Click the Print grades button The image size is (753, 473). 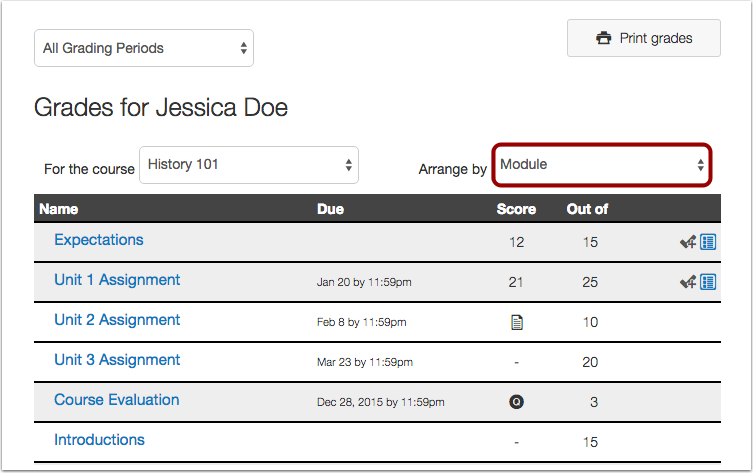point(643,39)
